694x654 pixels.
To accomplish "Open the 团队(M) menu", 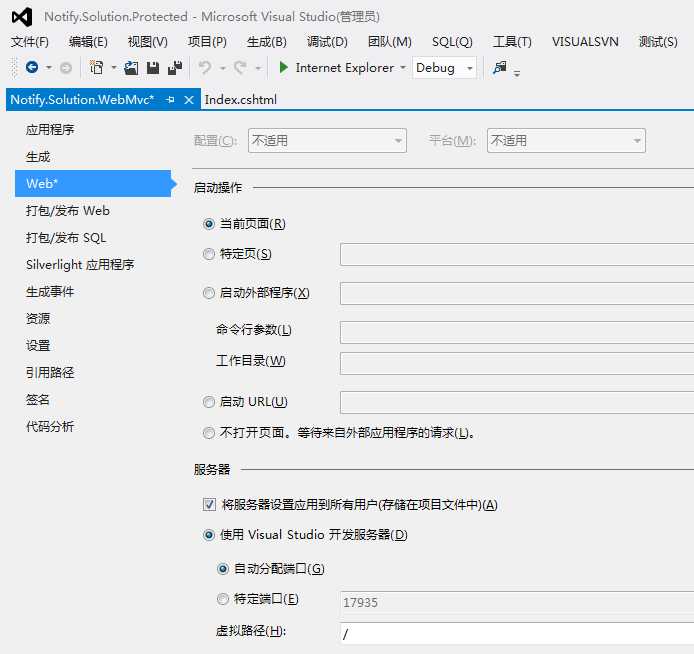I will click(389, 42).
